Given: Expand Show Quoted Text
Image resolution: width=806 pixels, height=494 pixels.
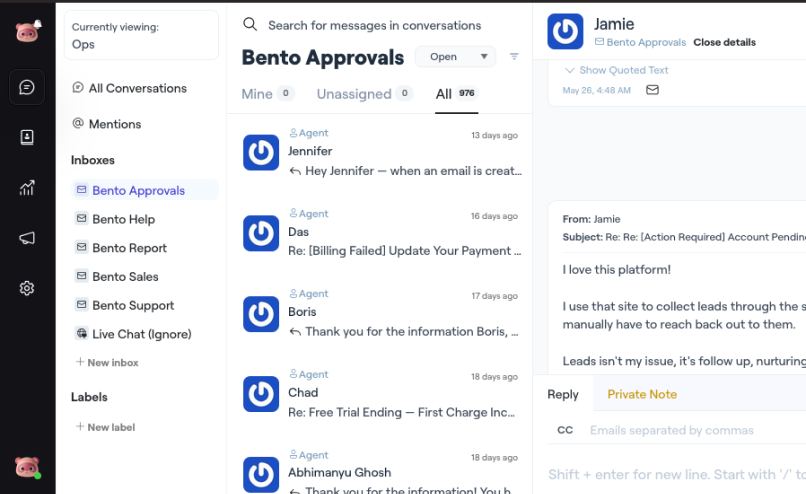Looking at the screenshot, I should pos(616,70).
